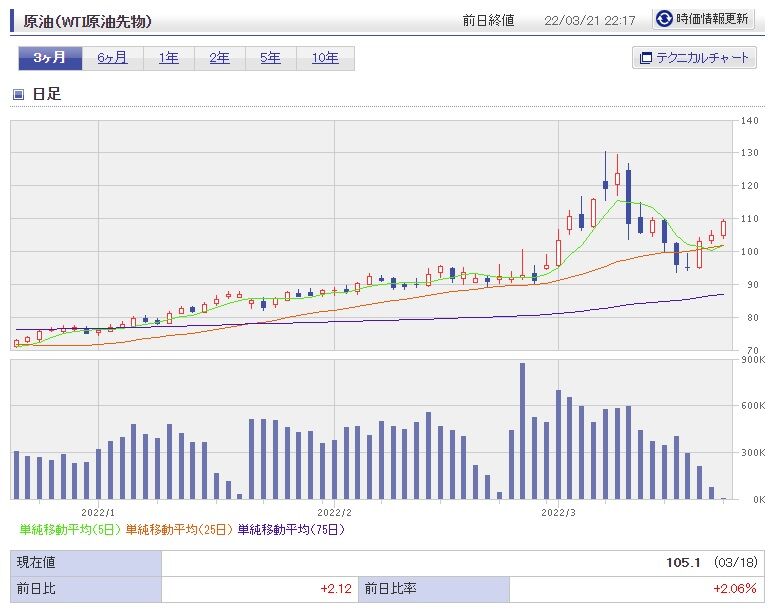Click the refresh icon for 時価情報更新

point(664,18)
